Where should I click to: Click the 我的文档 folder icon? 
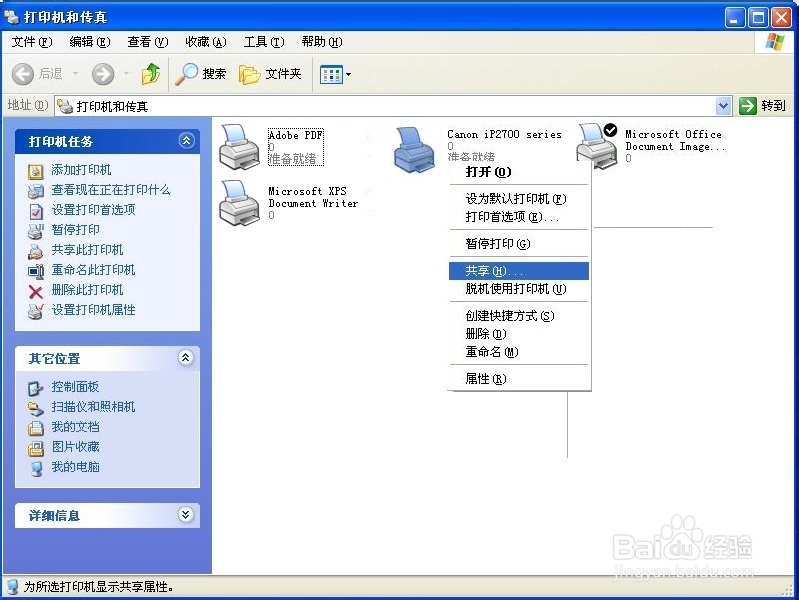click(x=36, y=428)
